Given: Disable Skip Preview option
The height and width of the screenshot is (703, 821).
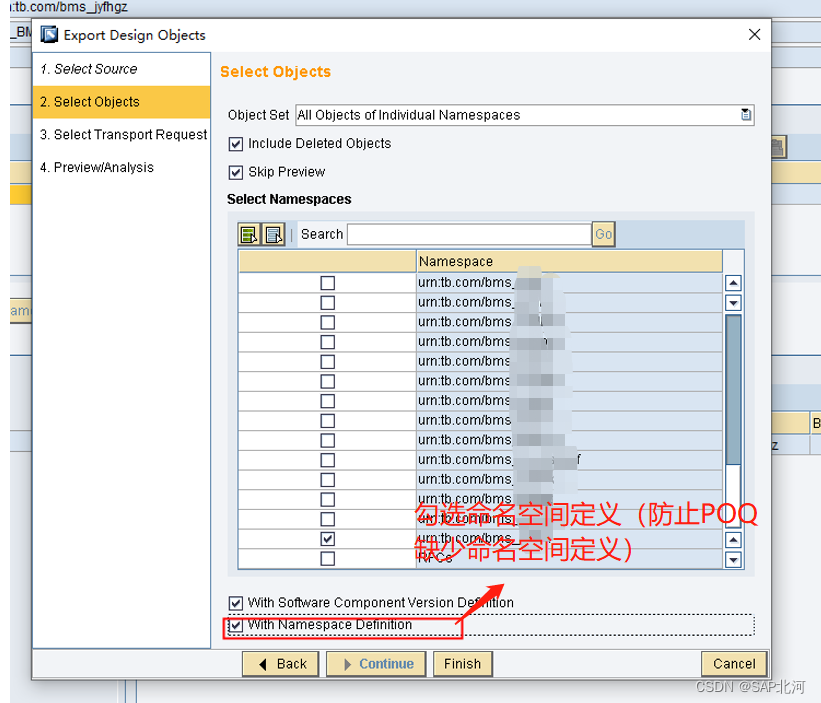Looking at the screenshot, I should (x=236, y=171).
